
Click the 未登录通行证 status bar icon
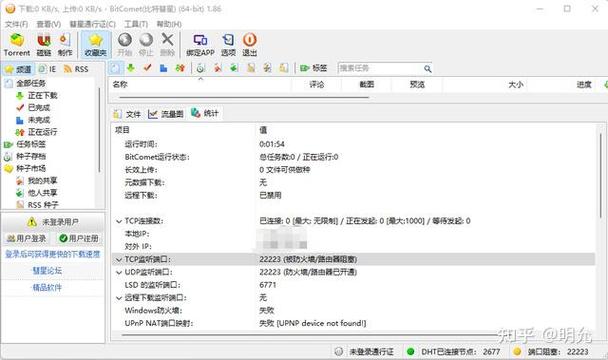coord(339,351)
